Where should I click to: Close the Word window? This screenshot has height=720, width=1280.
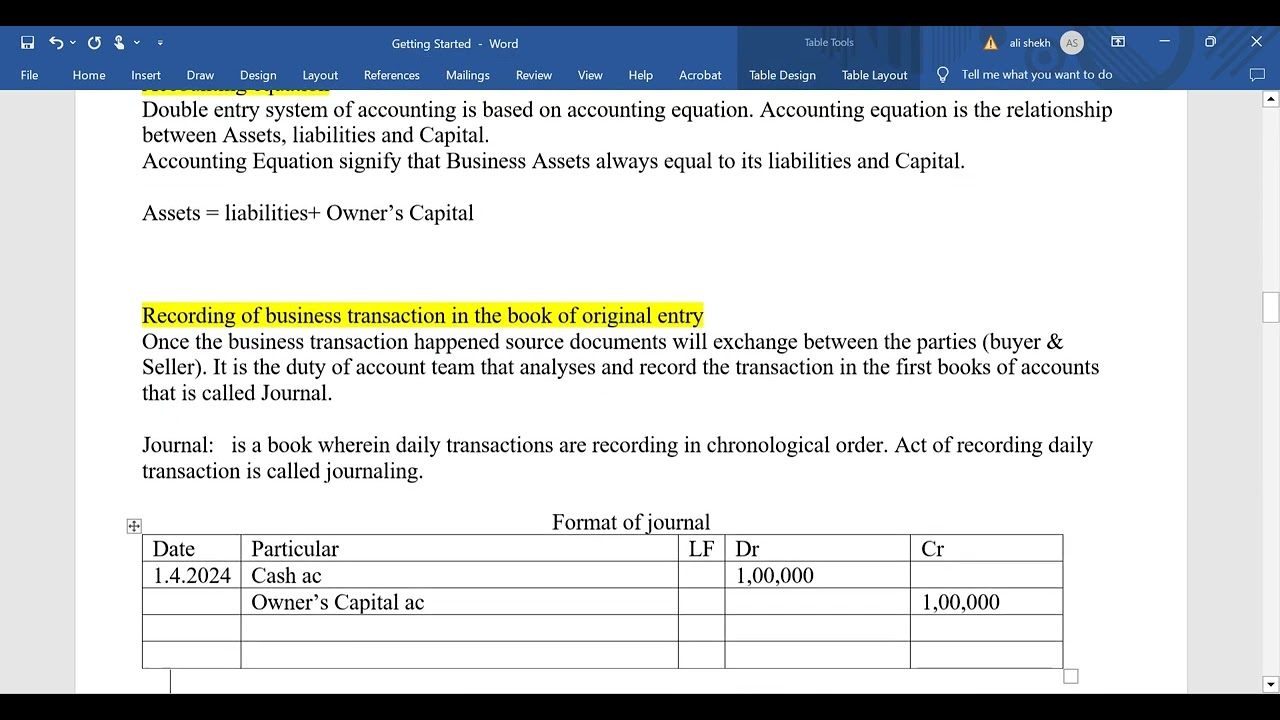click(x=1256, y=42)
